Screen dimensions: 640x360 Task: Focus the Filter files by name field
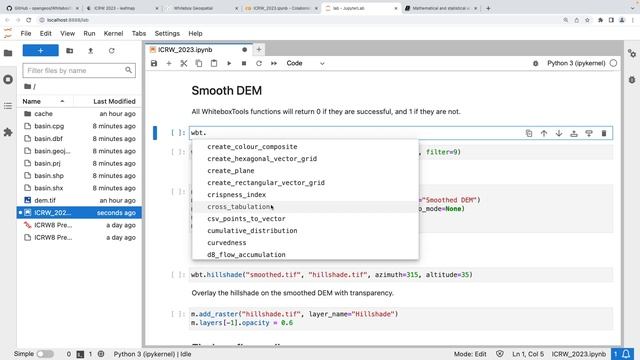[79, 71]
